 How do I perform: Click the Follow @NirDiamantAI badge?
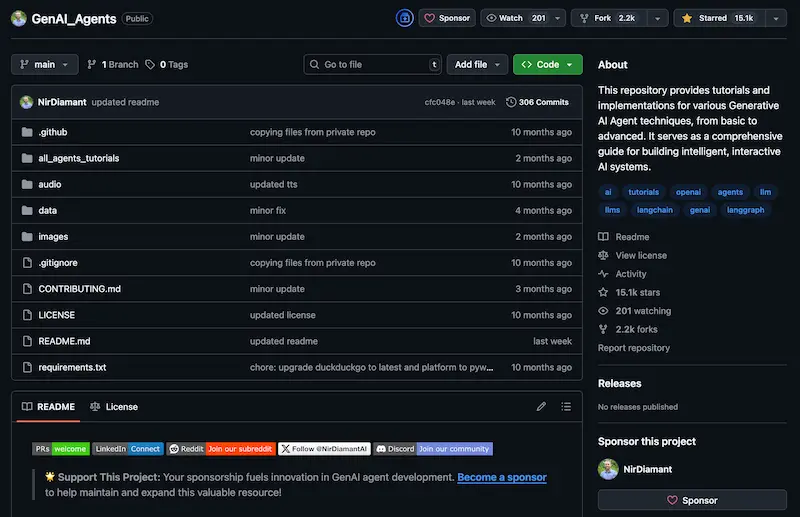pos(324,449)
